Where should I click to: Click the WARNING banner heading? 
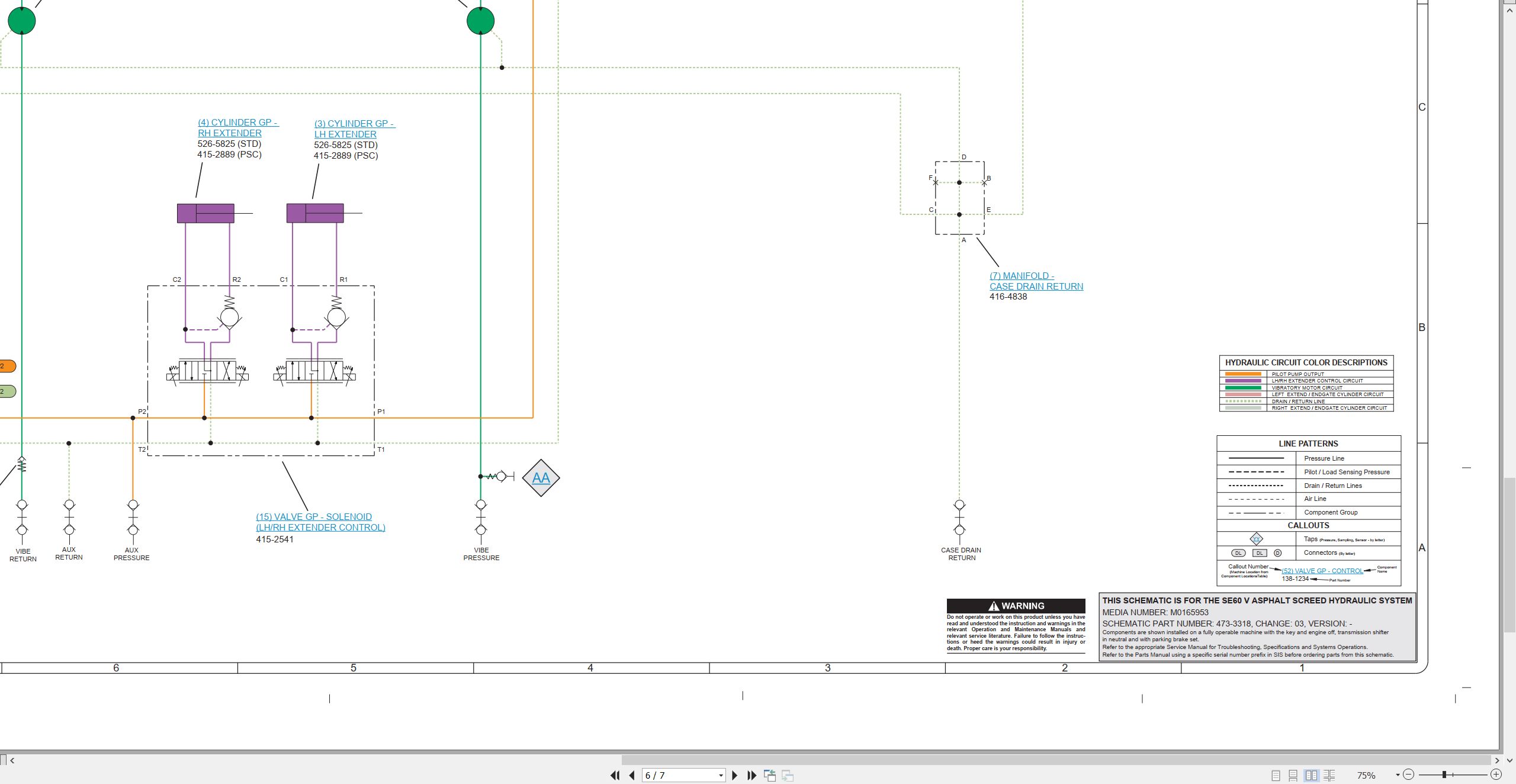(x=1016, y=606)
